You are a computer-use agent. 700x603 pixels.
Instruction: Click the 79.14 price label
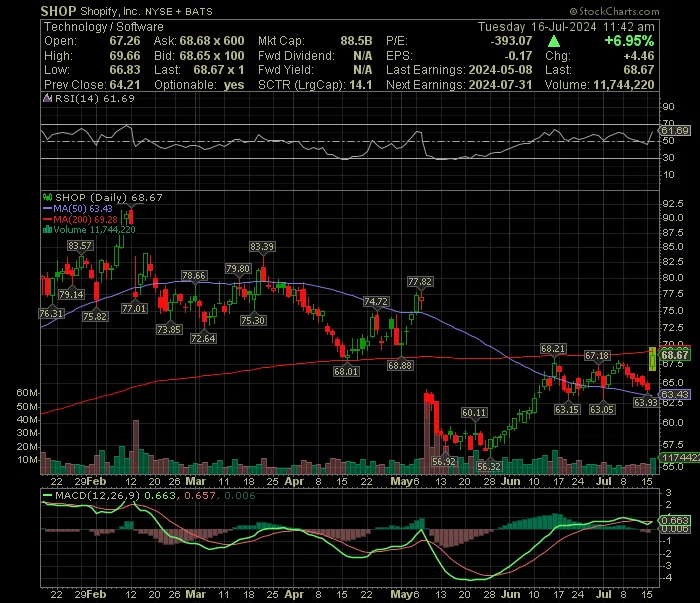point(71,295)
